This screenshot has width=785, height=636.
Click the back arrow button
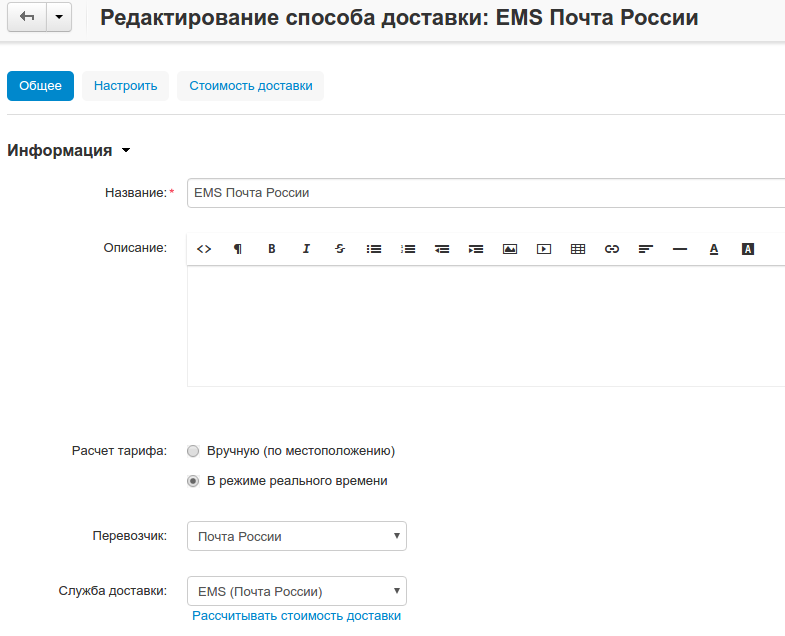pos(27,18)
